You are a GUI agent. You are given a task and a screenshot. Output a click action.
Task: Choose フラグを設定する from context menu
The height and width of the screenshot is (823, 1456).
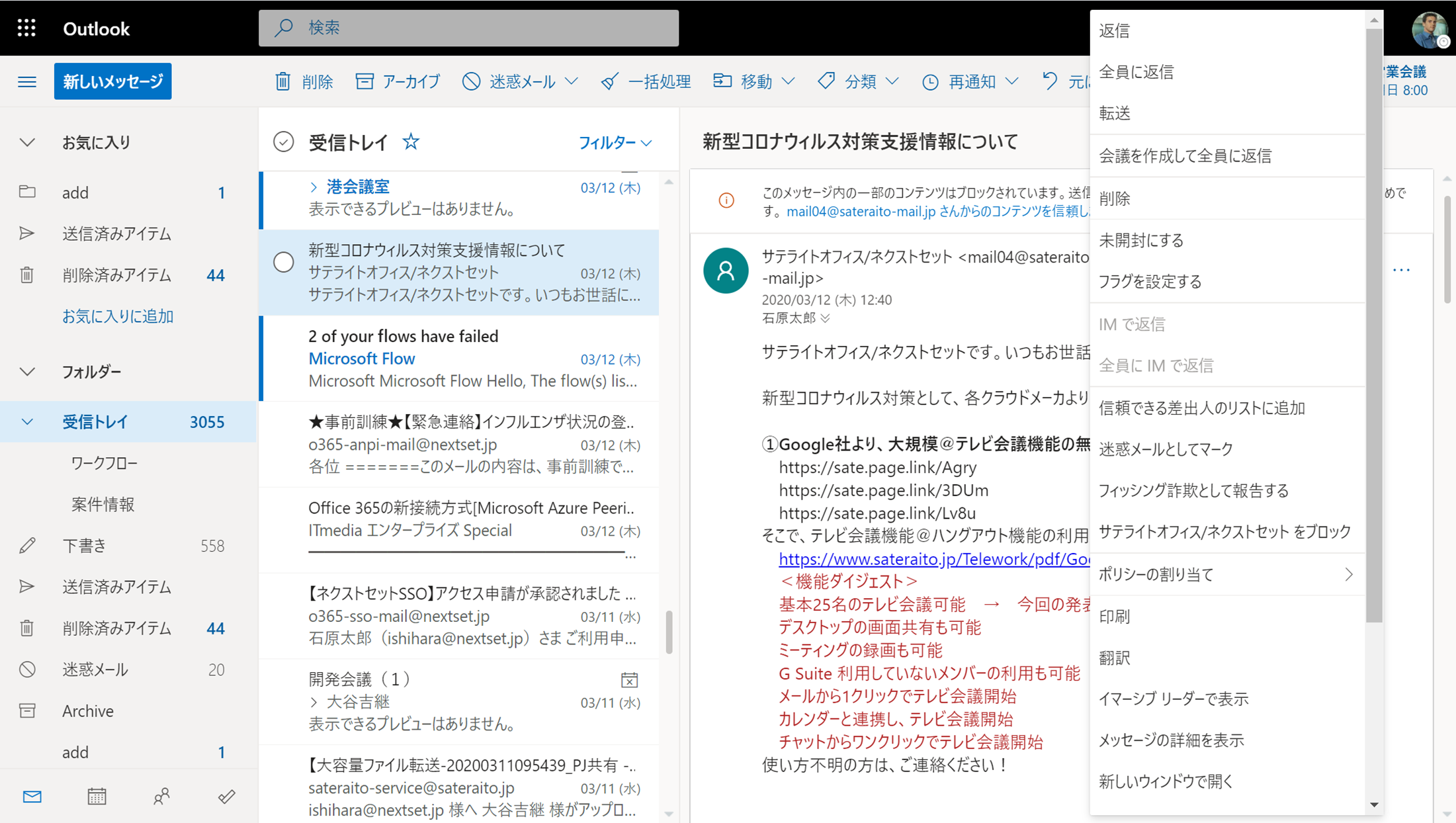coord(1227,281)
